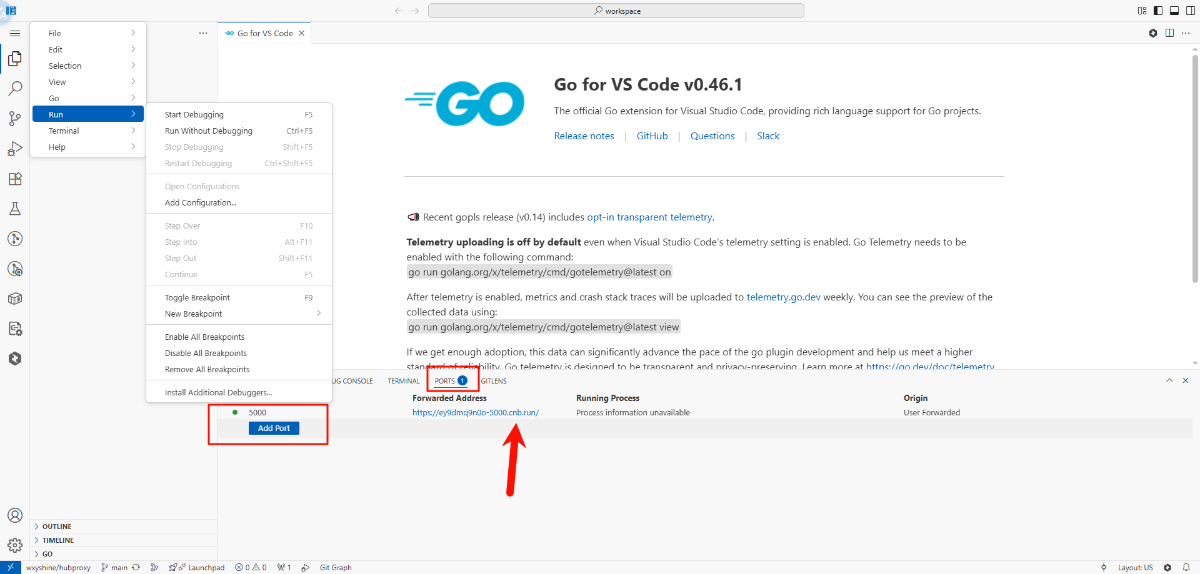The height and width of the screenshot is (574, 1200).
Task: Expand the OUTLINE section
Action: click(57, 526)
